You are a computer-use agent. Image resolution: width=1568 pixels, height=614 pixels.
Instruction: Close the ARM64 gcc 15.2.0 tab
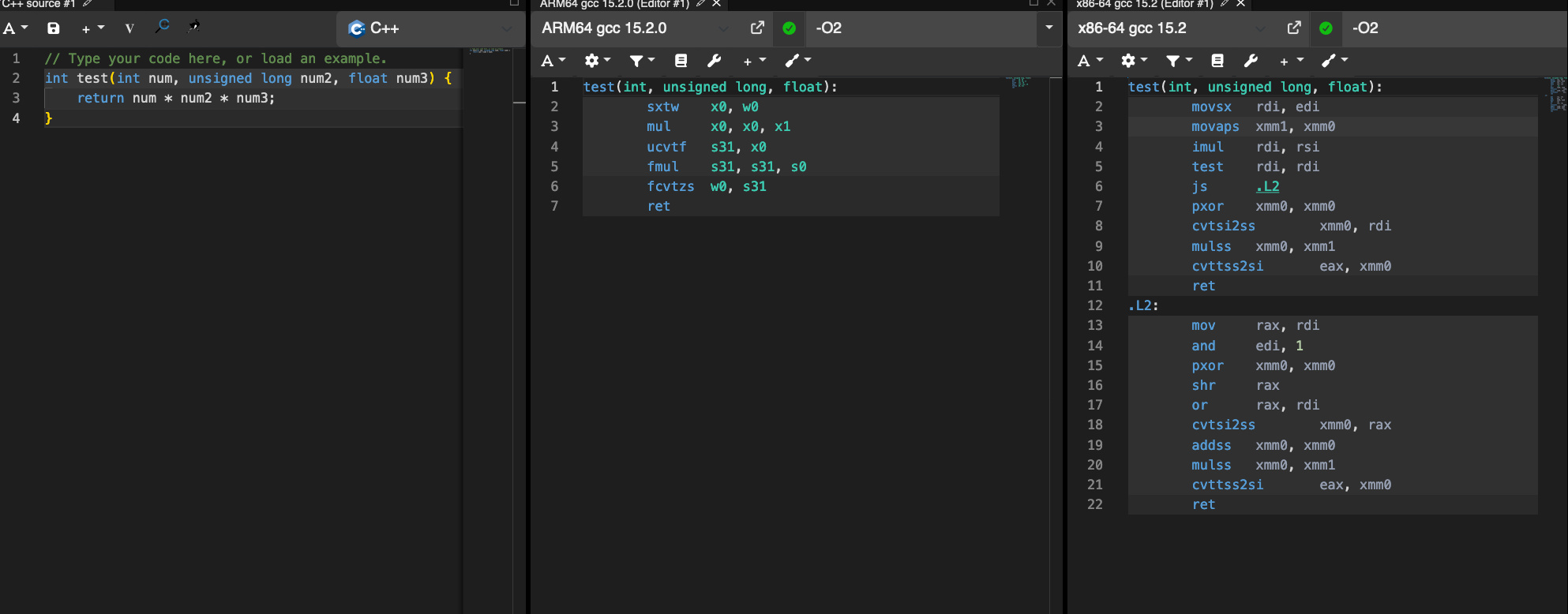click(716, 4)
